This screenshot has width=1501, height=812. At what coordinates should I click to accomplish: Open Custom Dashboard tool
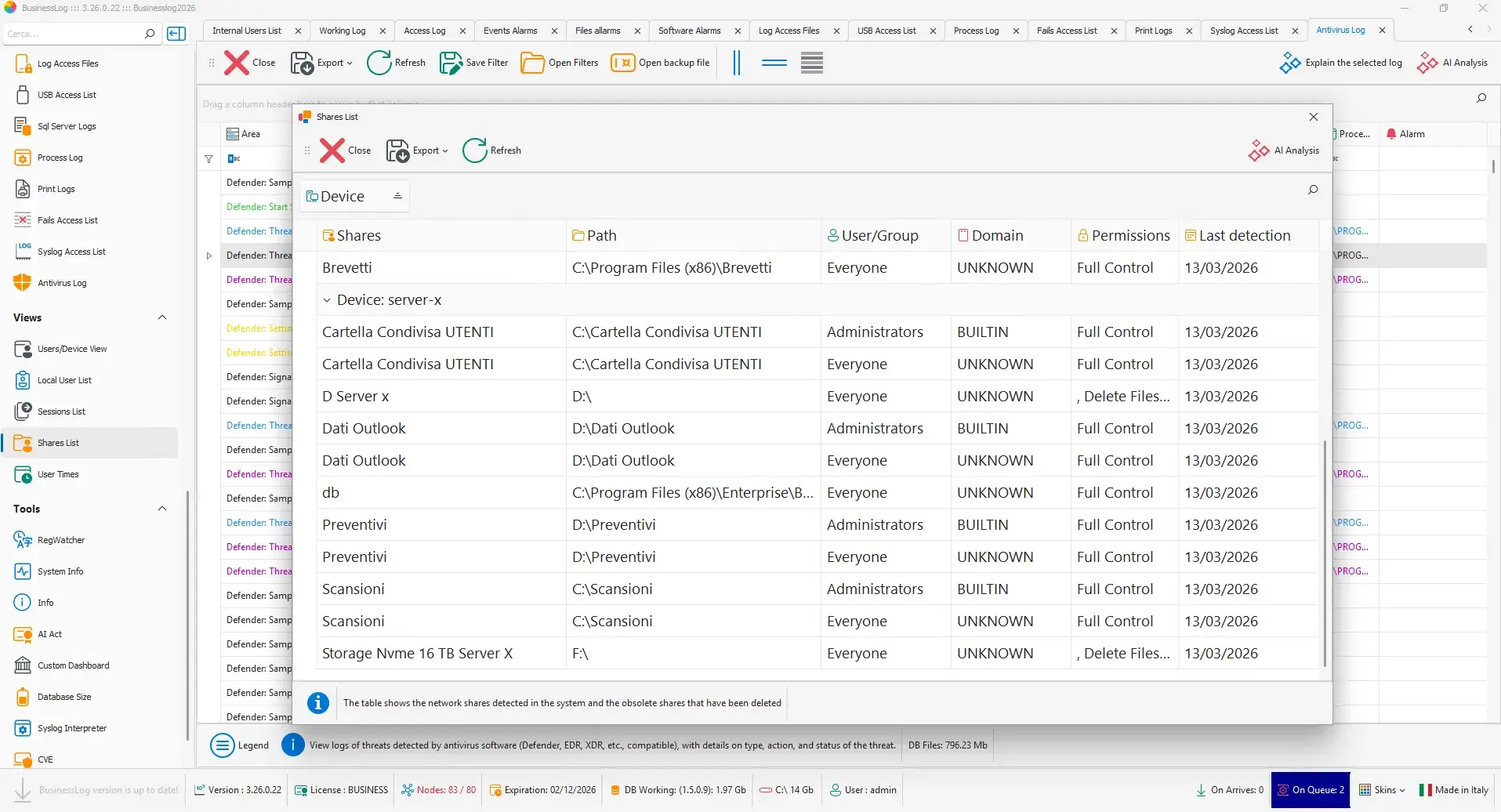tap(74, 665)
